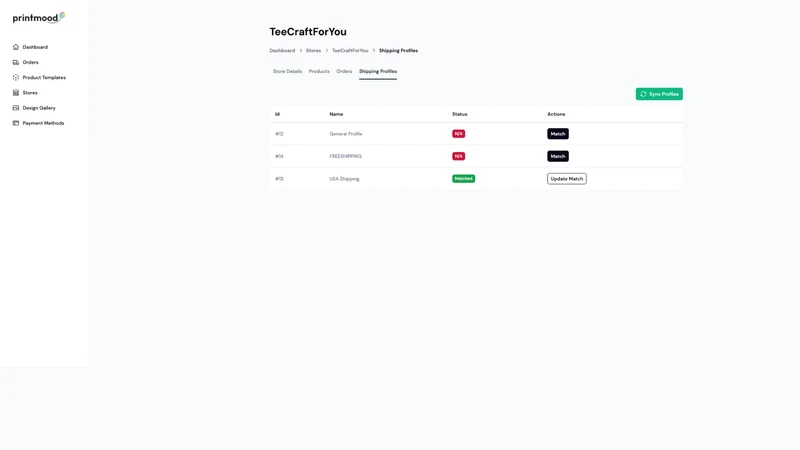Open Design Gallery from the sidebar

coord(39,108)
